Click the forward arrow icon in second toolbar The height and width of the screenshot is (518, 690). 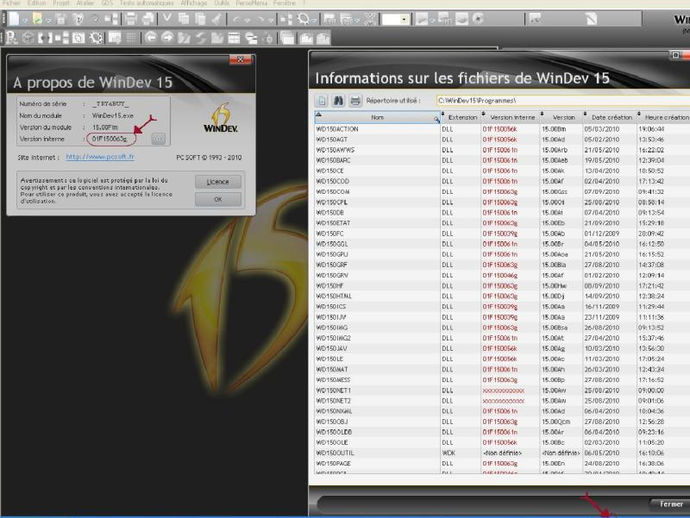click(x=168, y=38)
